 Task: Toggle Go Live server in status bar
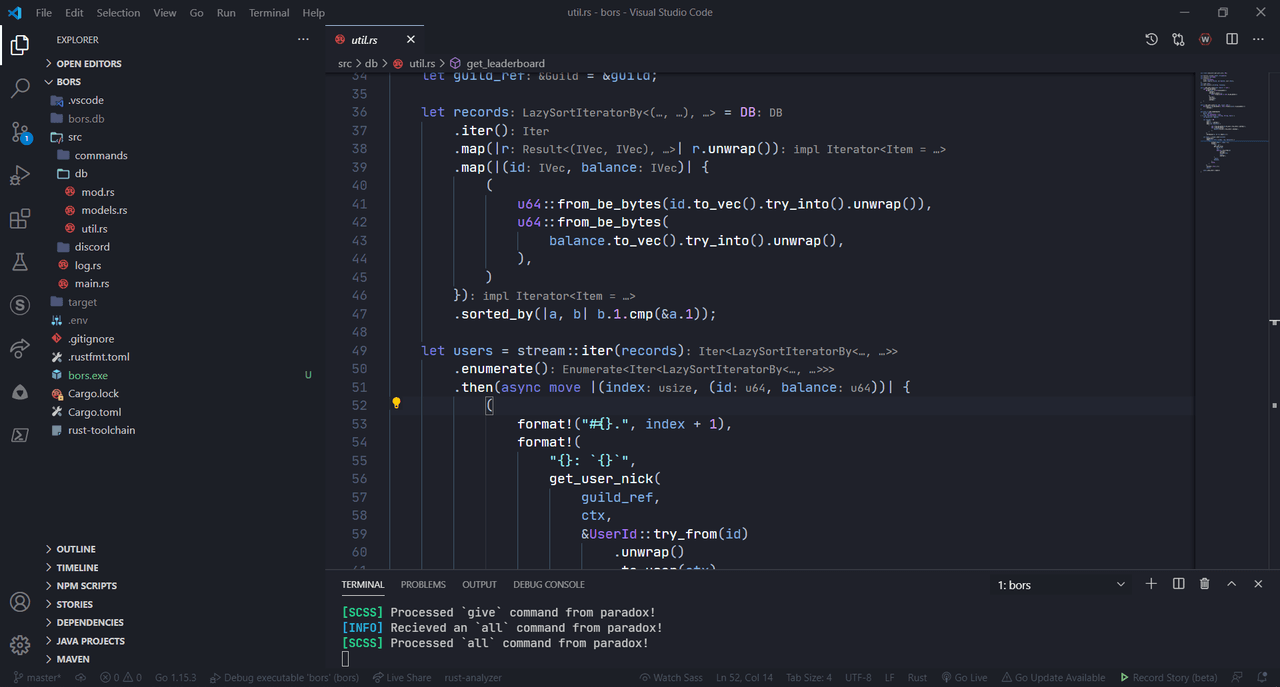click(964, 677)
